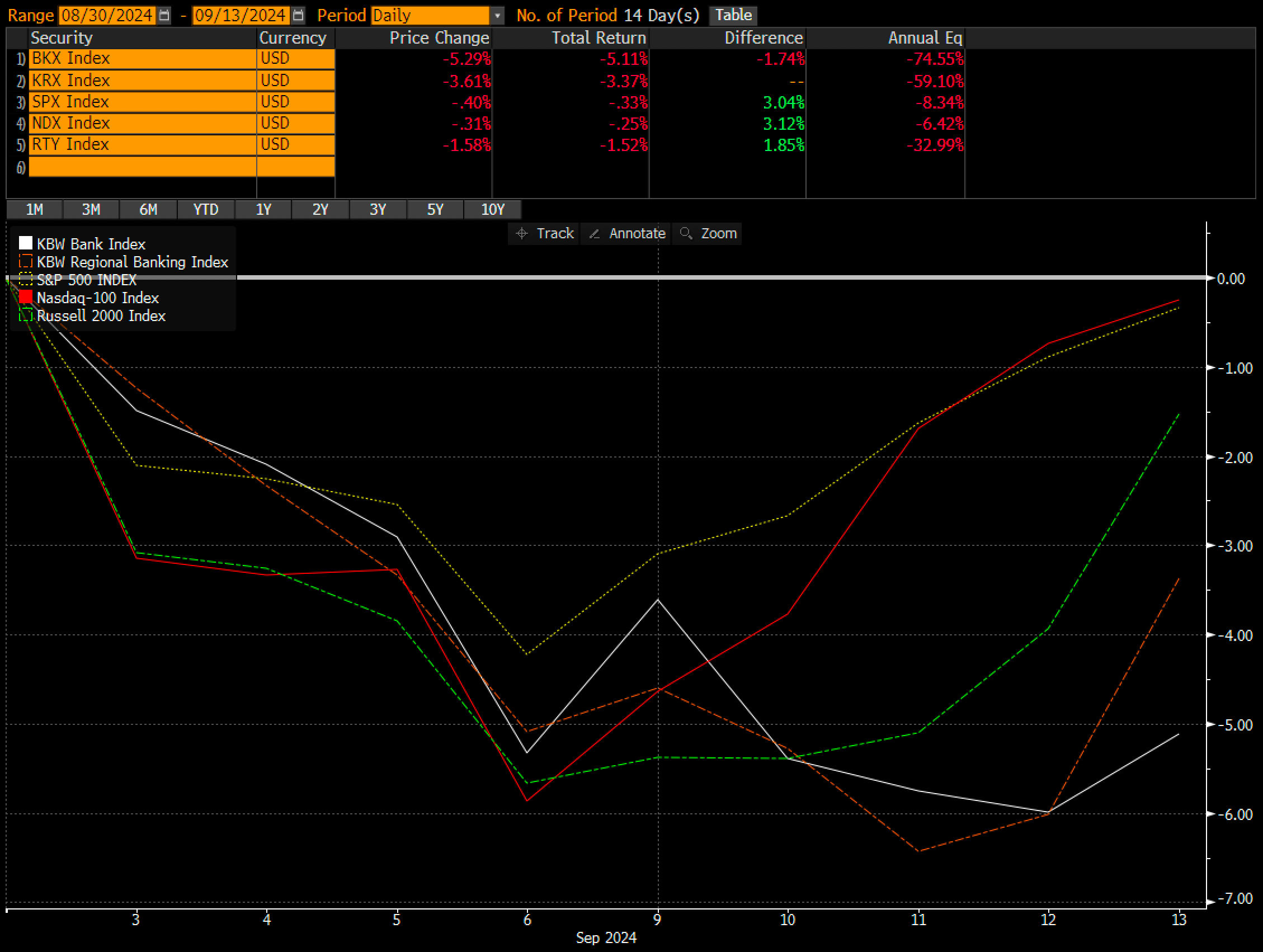Click the USD currency field for BKX Index
This screenshot has width=1263, height=952.
(x=296, y=59)
